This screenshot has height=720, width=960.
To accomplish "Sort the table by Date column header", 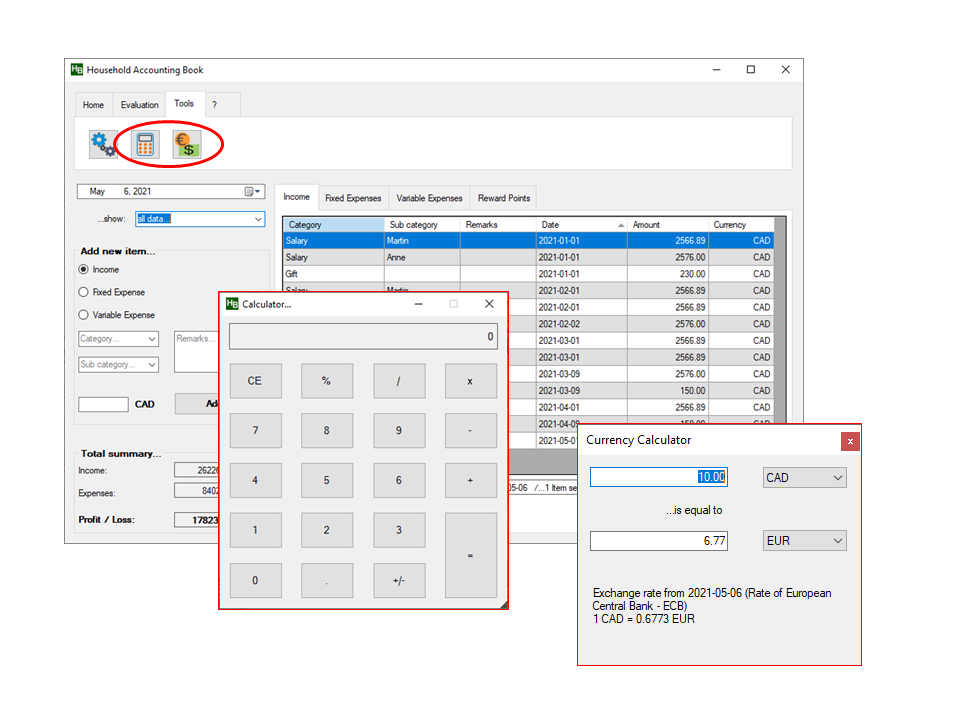I will (581, 225).
